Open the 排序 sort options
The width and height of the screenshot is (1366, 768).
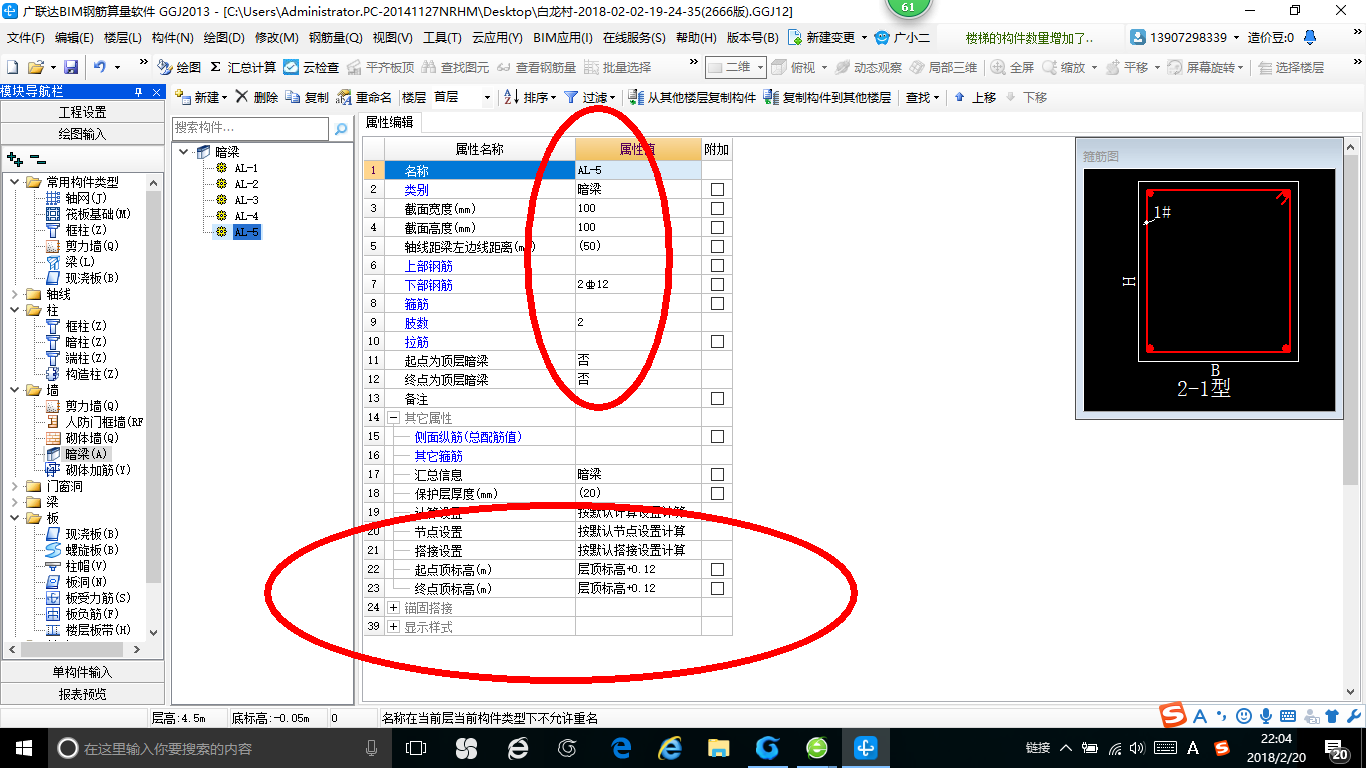click(529, 97)
